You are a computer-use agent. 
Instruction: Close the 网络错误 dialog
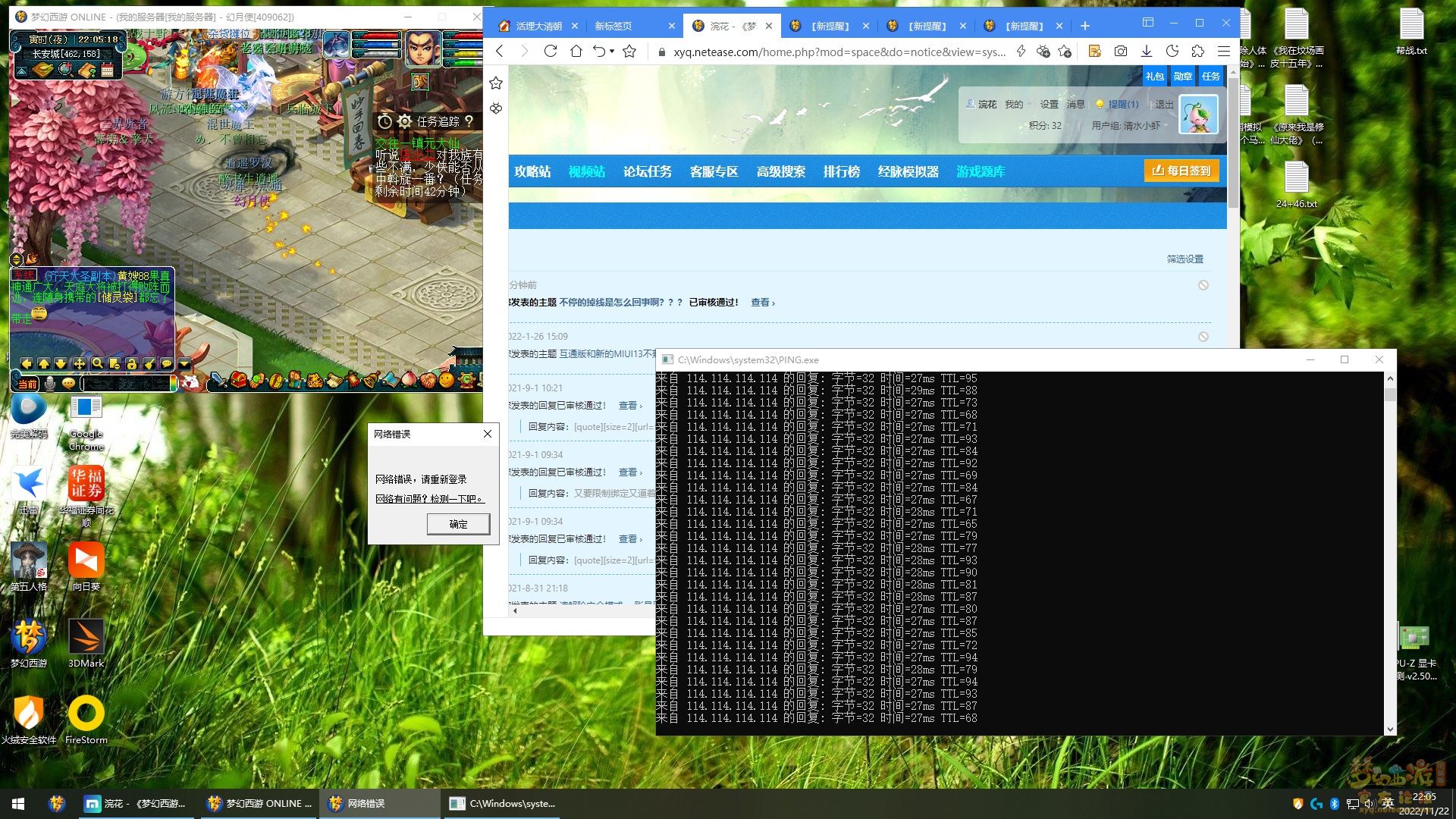tap(488, 434)
